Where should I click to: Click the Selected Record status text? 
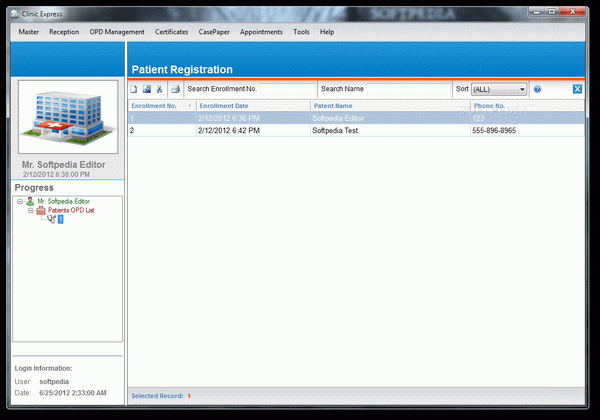157,396
